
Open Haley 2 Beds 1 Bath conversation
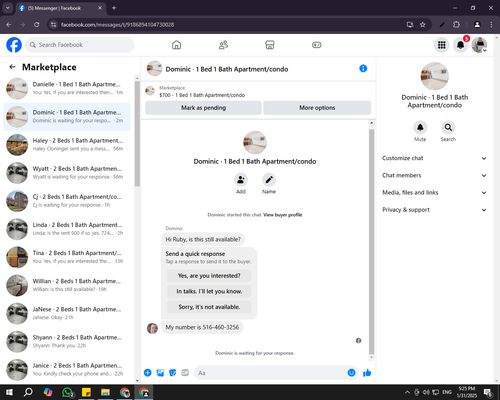(67, 145)
